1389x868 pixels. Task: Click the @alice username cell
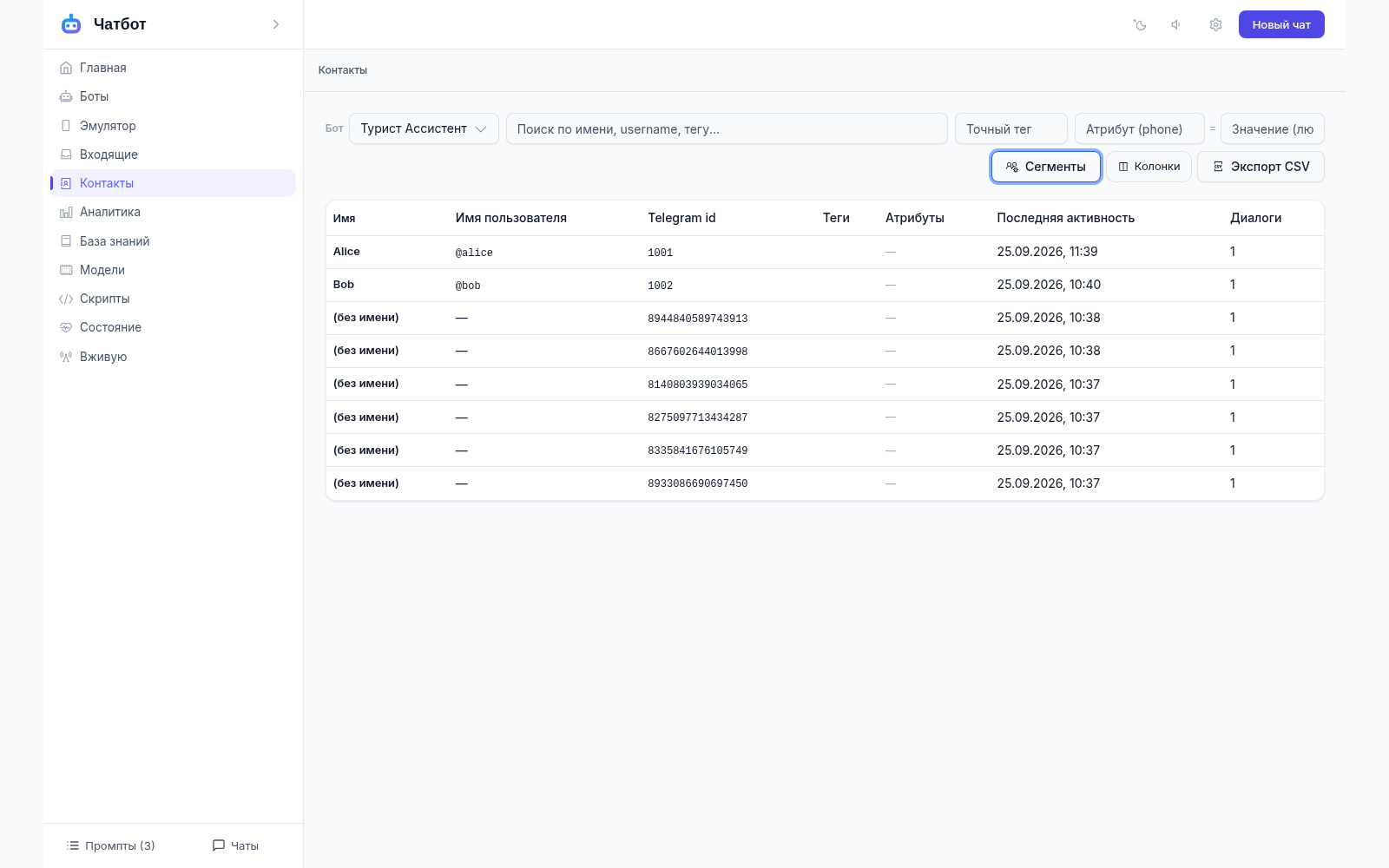point(474,253)
